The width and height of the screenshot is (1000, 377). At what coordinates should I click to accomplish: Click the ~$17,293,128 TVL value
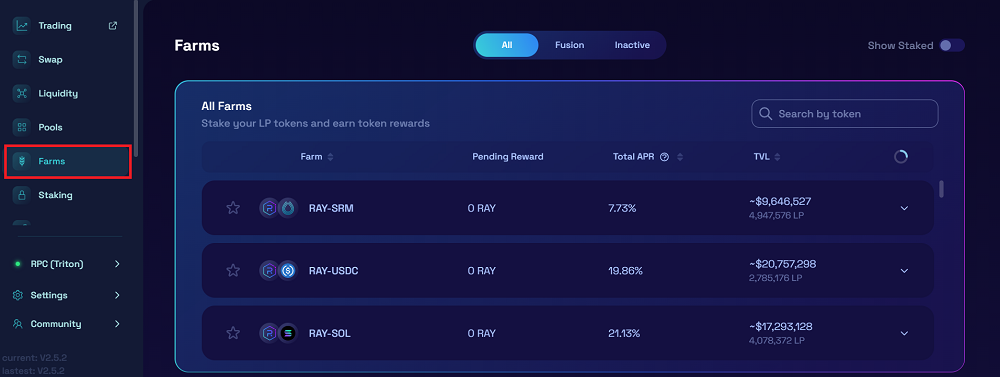(x=781, y=327)
